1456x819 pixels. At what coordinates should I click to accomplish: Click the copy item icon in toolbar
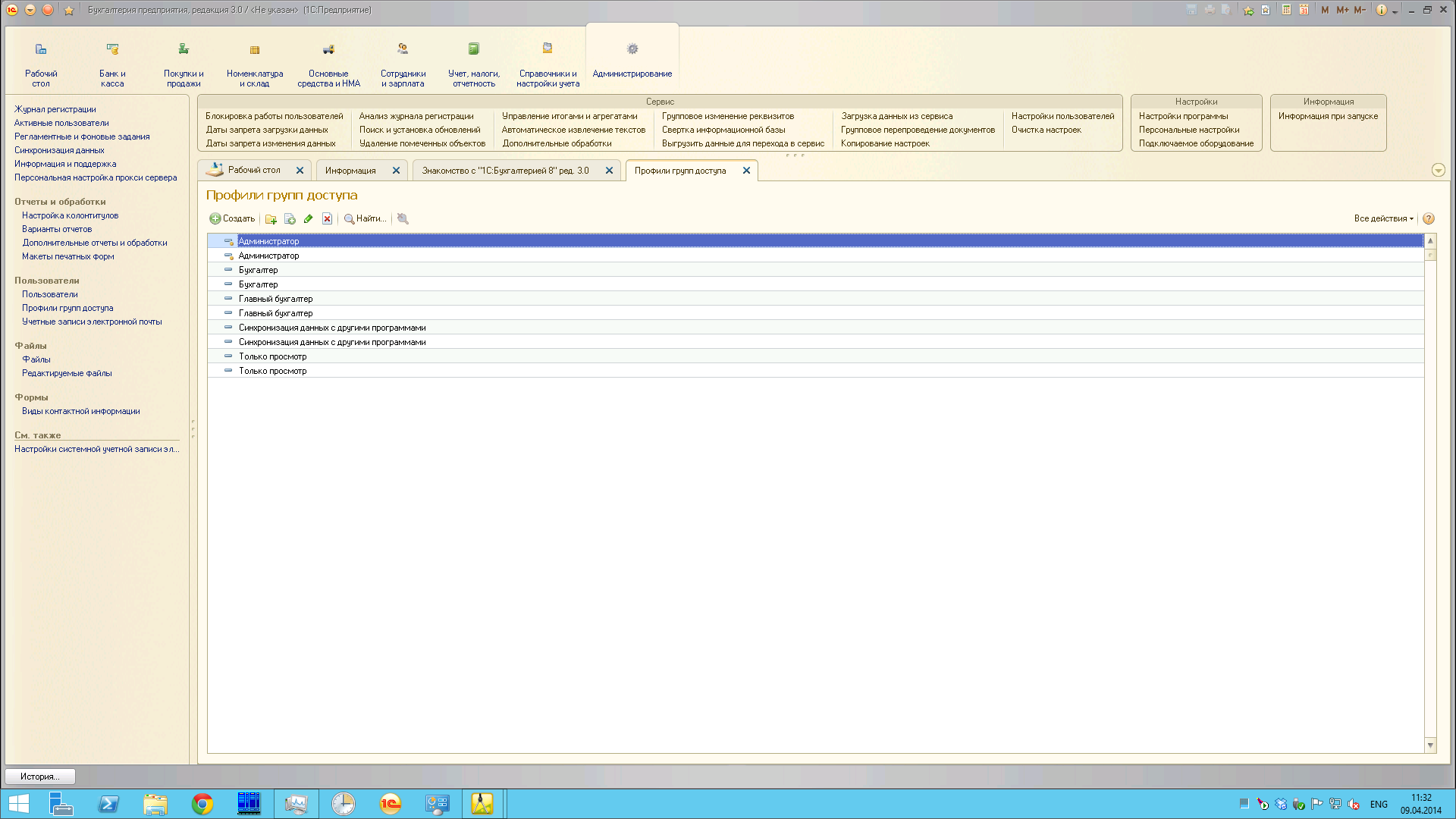pos(290,219)
